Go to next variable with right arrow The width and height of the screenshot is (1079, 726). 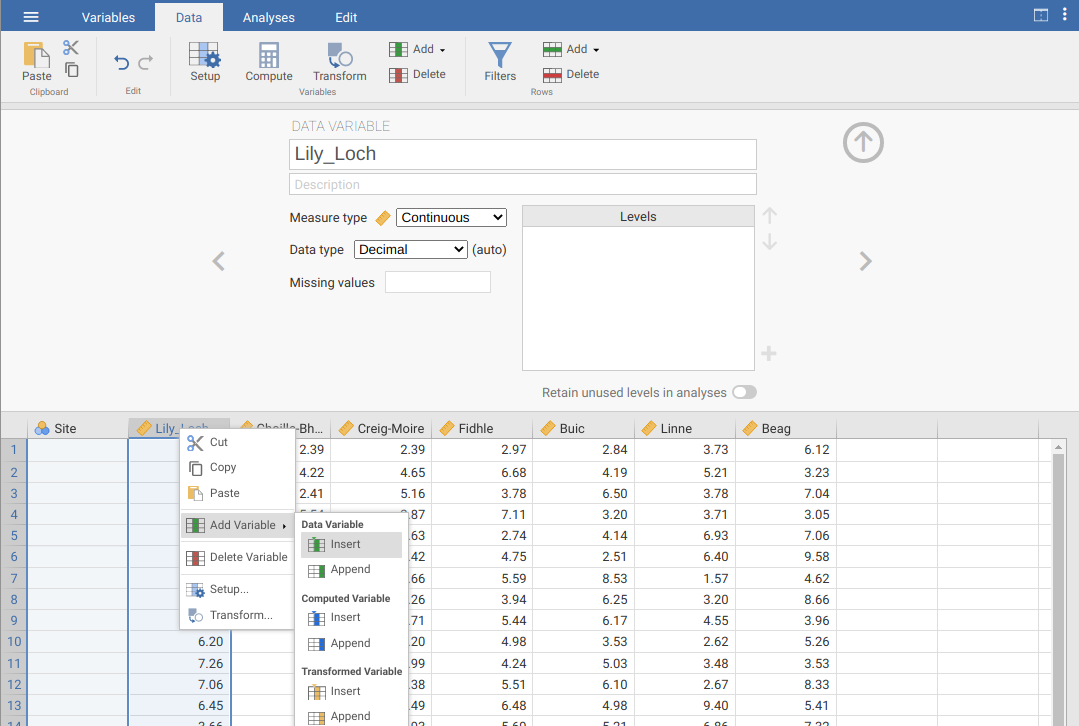866,262
